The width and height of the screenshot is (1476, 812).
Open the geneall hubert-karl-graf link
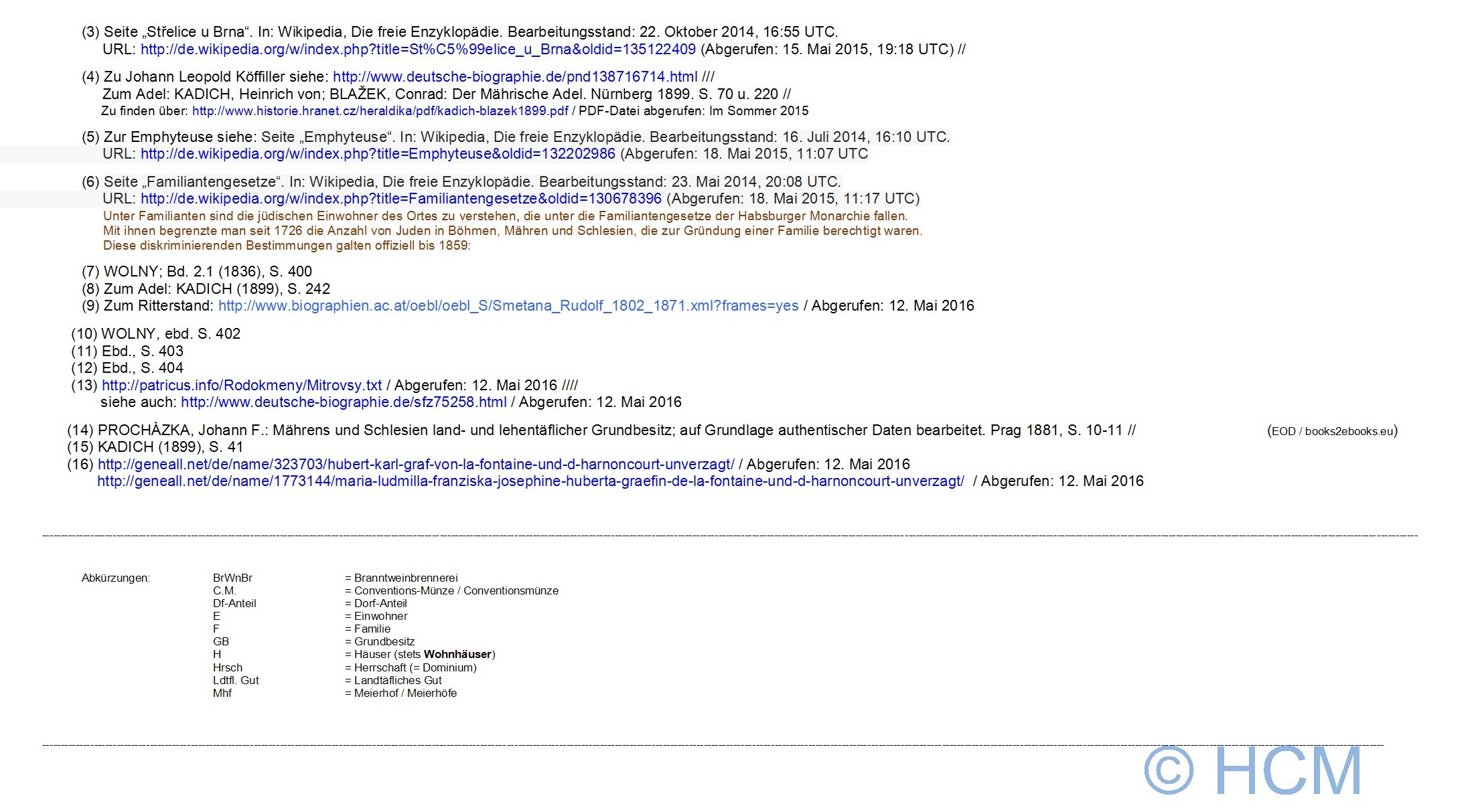(x=415, y=465)
